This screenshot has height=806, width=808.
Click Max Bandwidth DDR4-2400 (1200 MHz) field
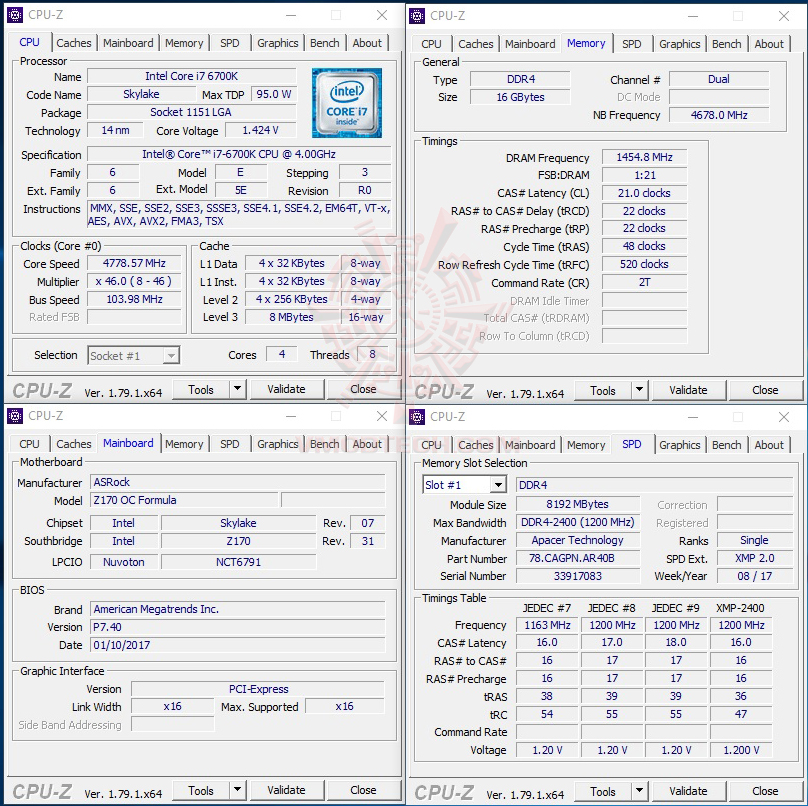pos(578,522)
